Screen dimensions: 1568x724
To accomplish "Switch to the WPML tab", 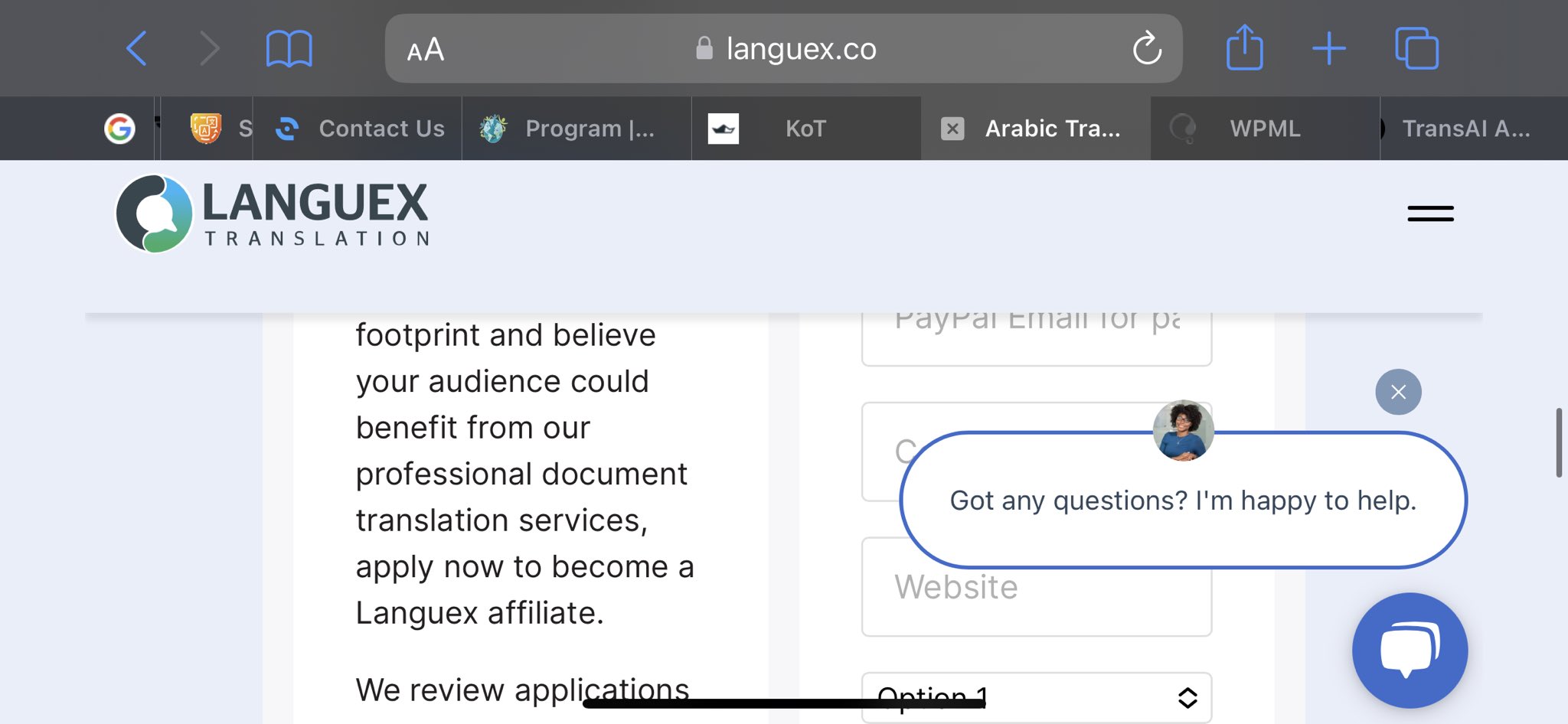I will pyautogui.click(x=1265, y=129).
